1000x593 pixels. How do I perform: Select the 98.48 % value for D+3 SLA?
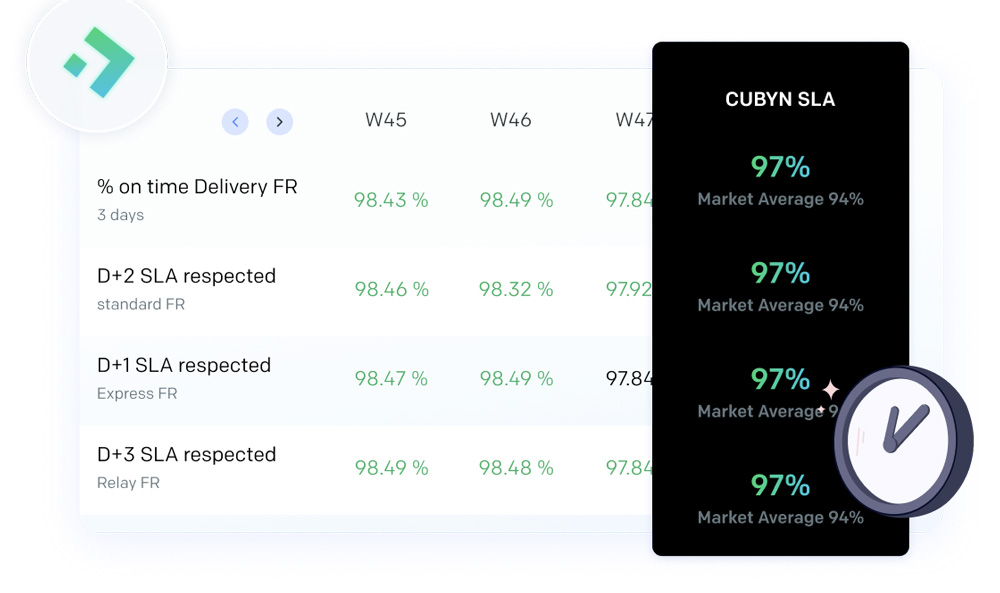click(x=516, y=468)
